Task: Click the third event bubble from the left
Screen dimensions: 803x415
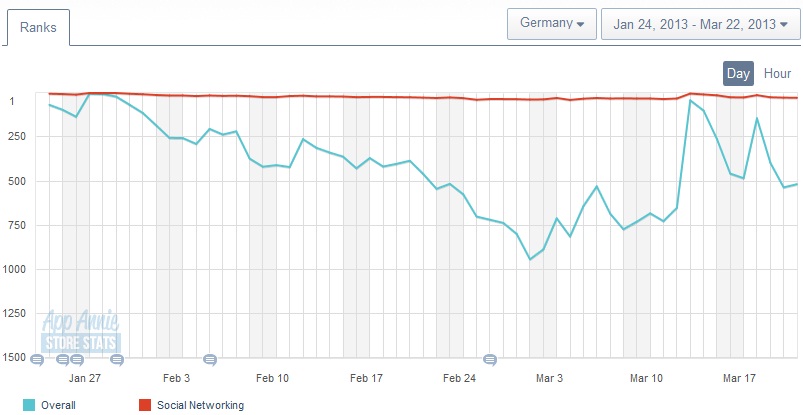Action: coord(77,359)
